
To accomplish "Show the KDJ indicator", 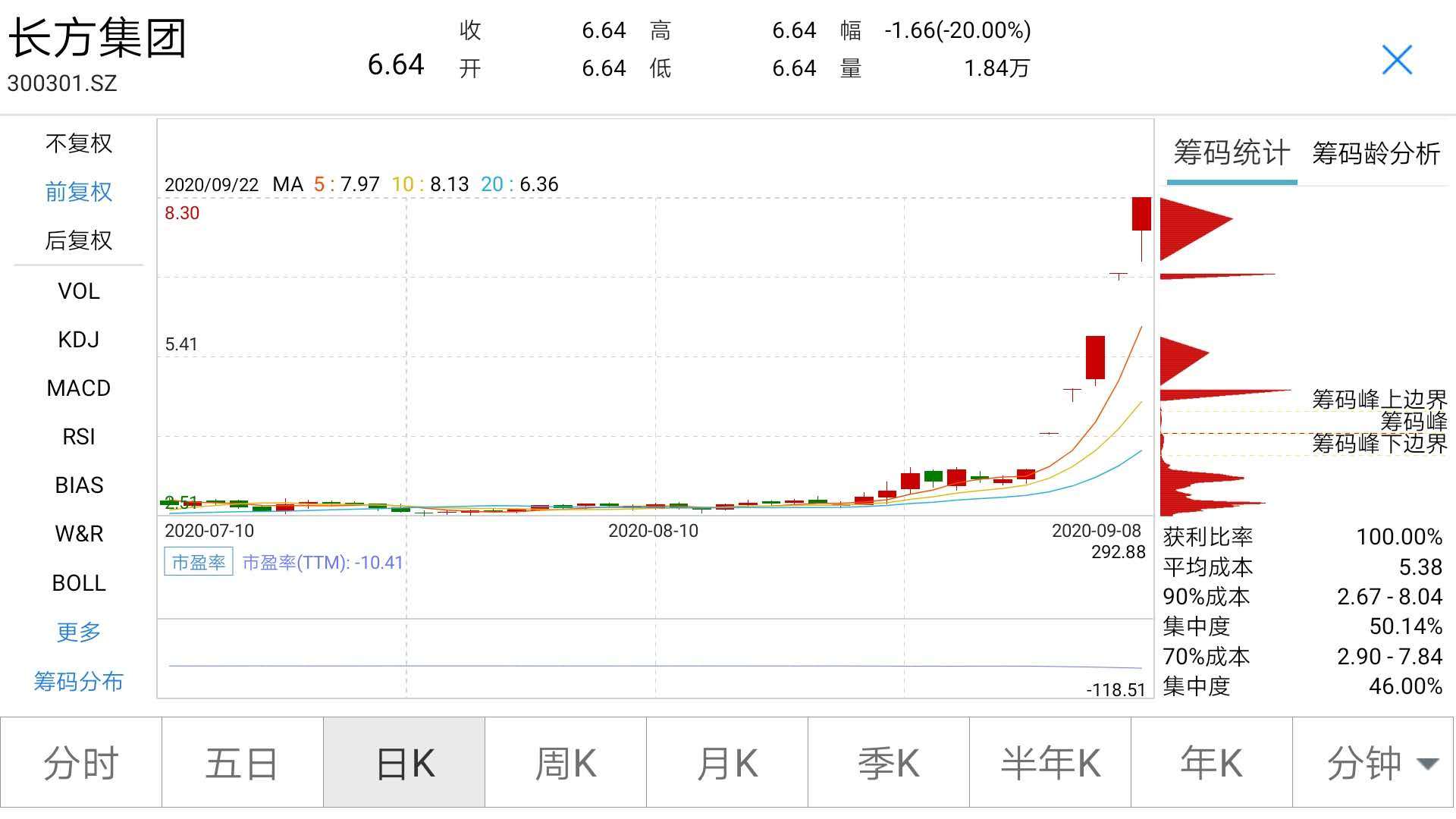I will pyautogui.click(x=79, y=340).
